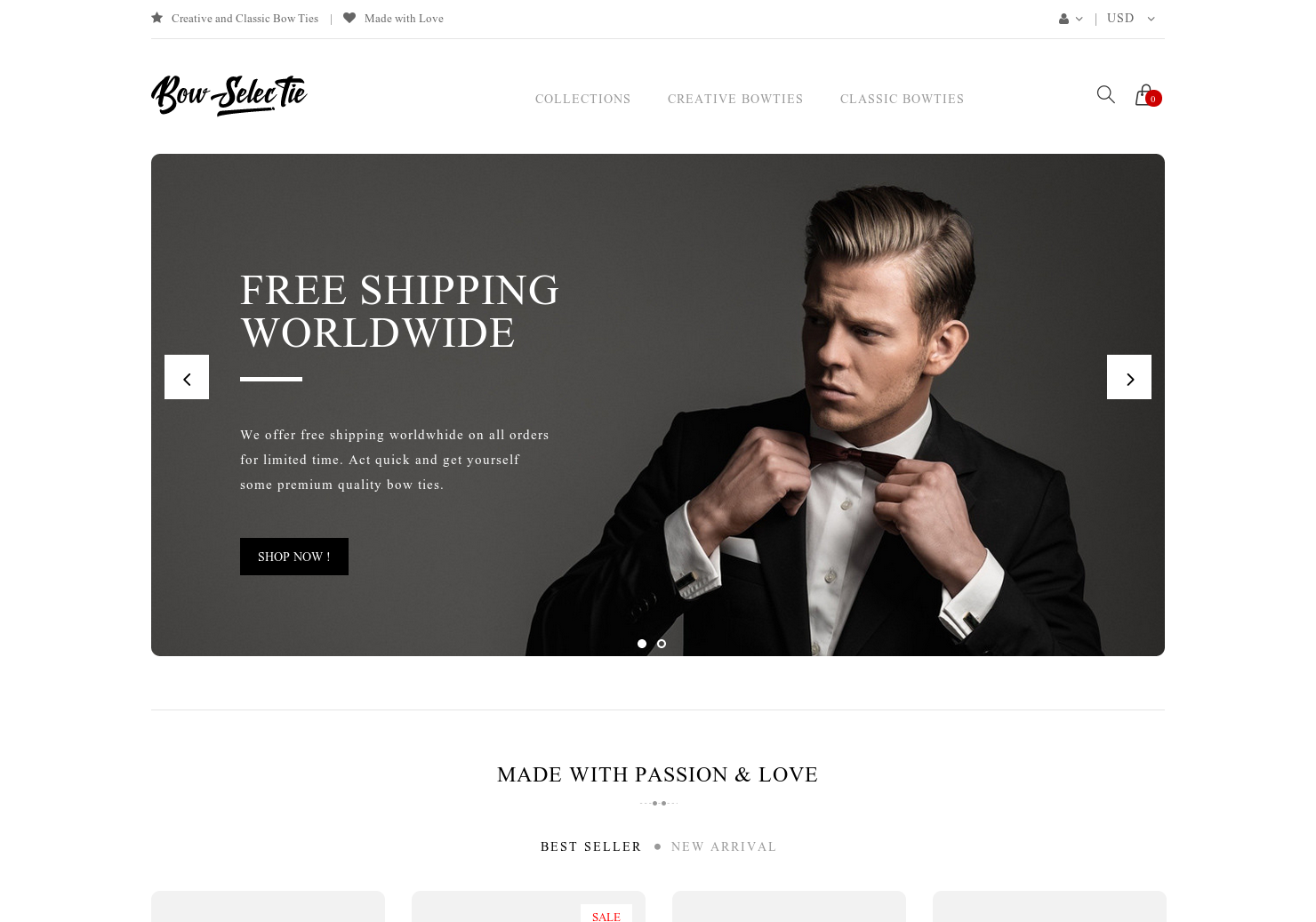Click the Creative and Classic Bow Ties link
1316x922 pixels.
tap(245, 18)
